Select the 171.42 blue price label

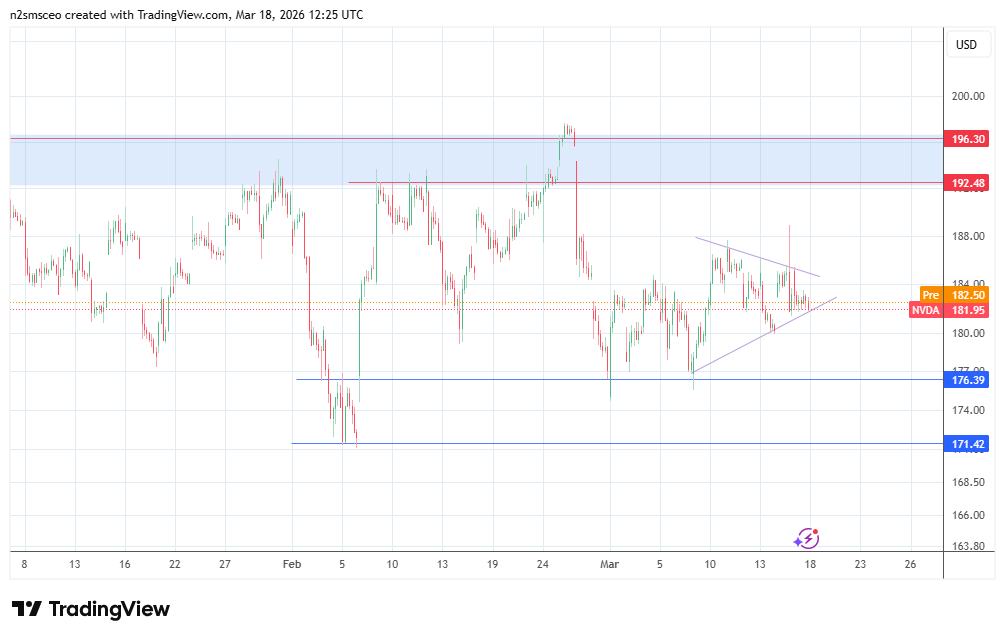966,443
